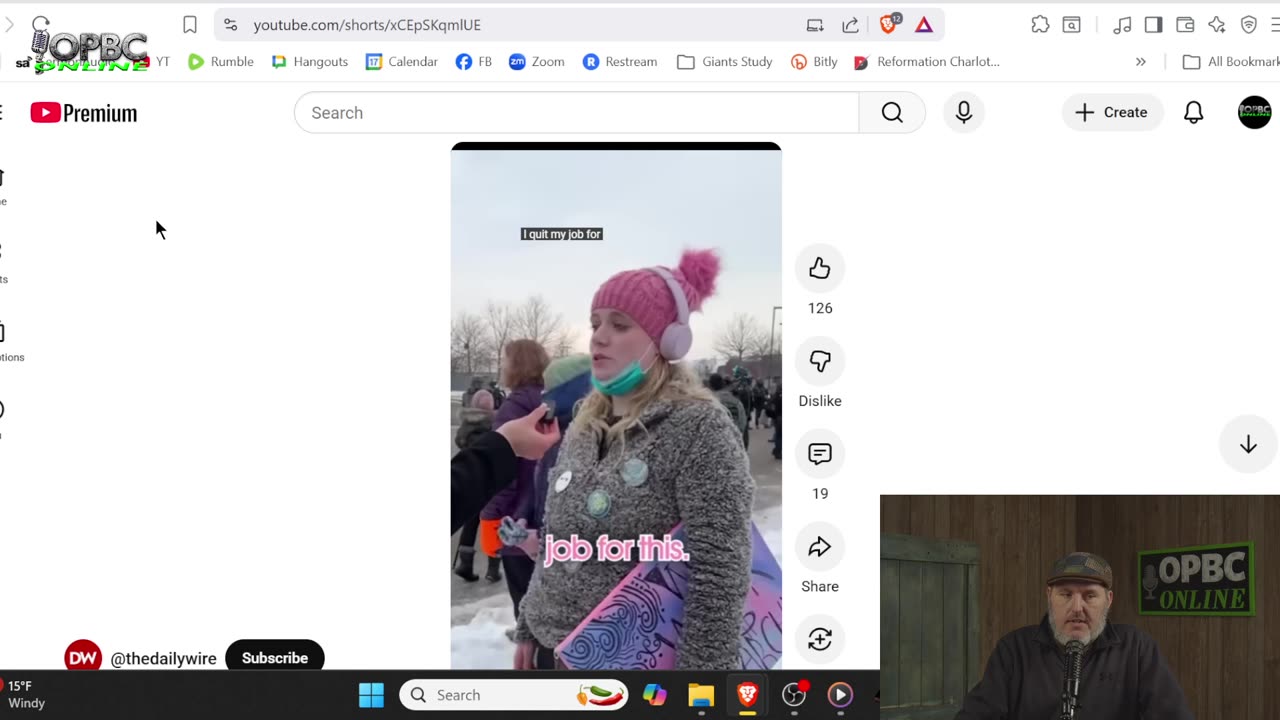Open Brave Shields lion icon
1280x720 pixels.
coord(889,24)
